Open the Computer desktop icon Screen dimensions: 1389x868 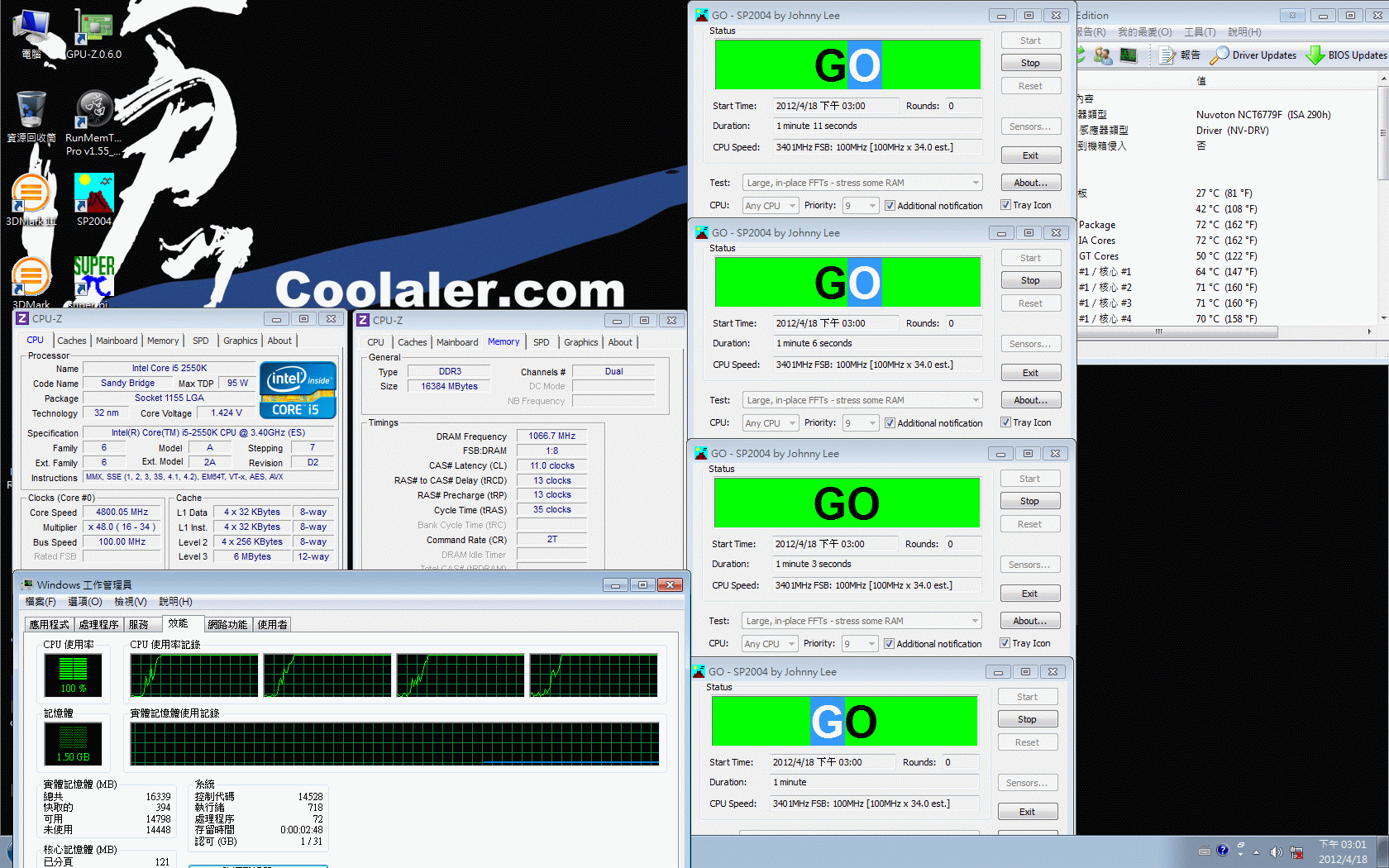pos(31,33)
